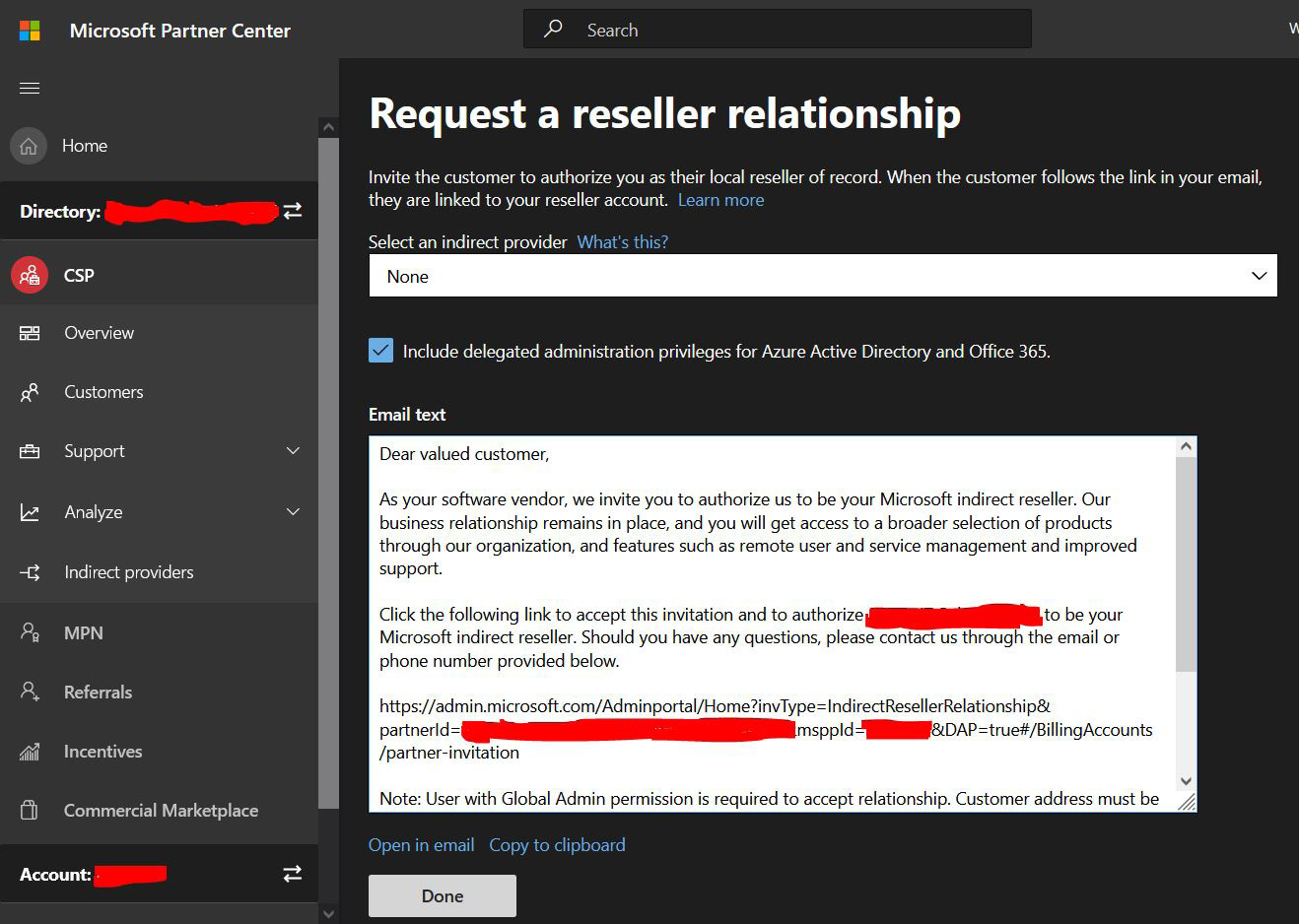Click in the Search box
The width and height of the screenshot is (1299, 924).
tap(778, 30)
